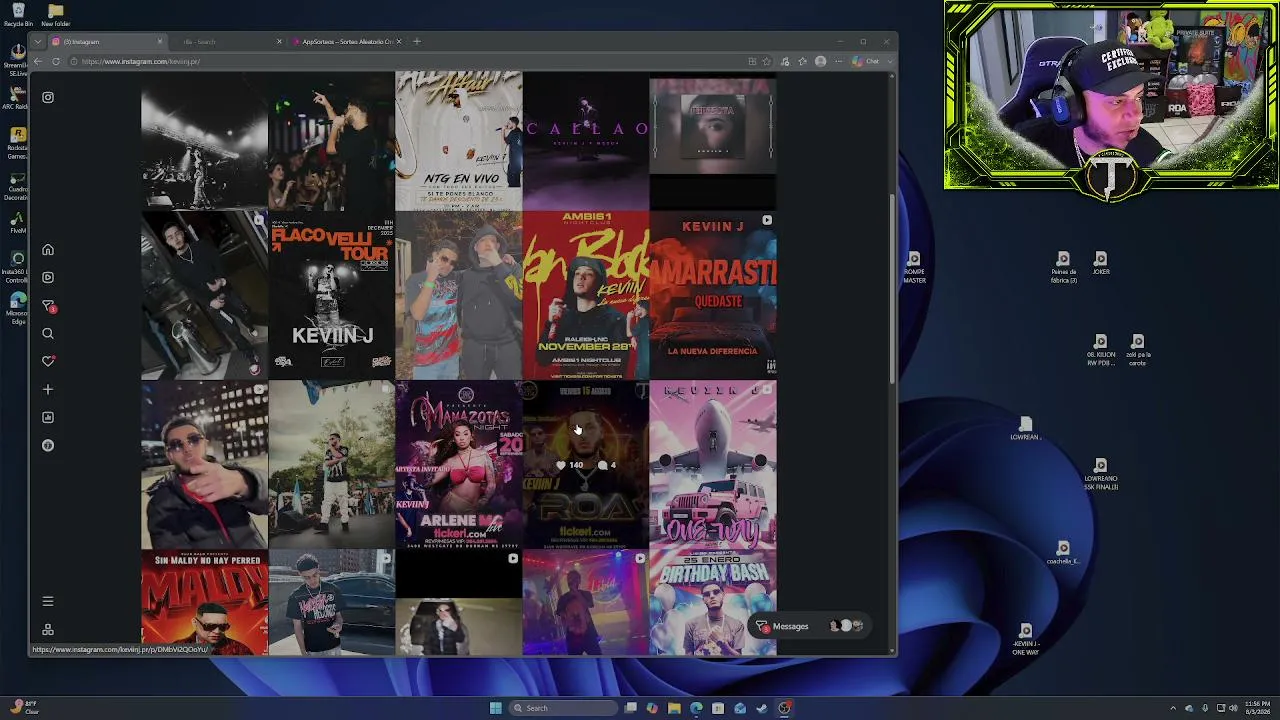The width and height of the screenshot is (1280, 720).
Task: Open the One Way airplane post
Action: tap(712, 465)
